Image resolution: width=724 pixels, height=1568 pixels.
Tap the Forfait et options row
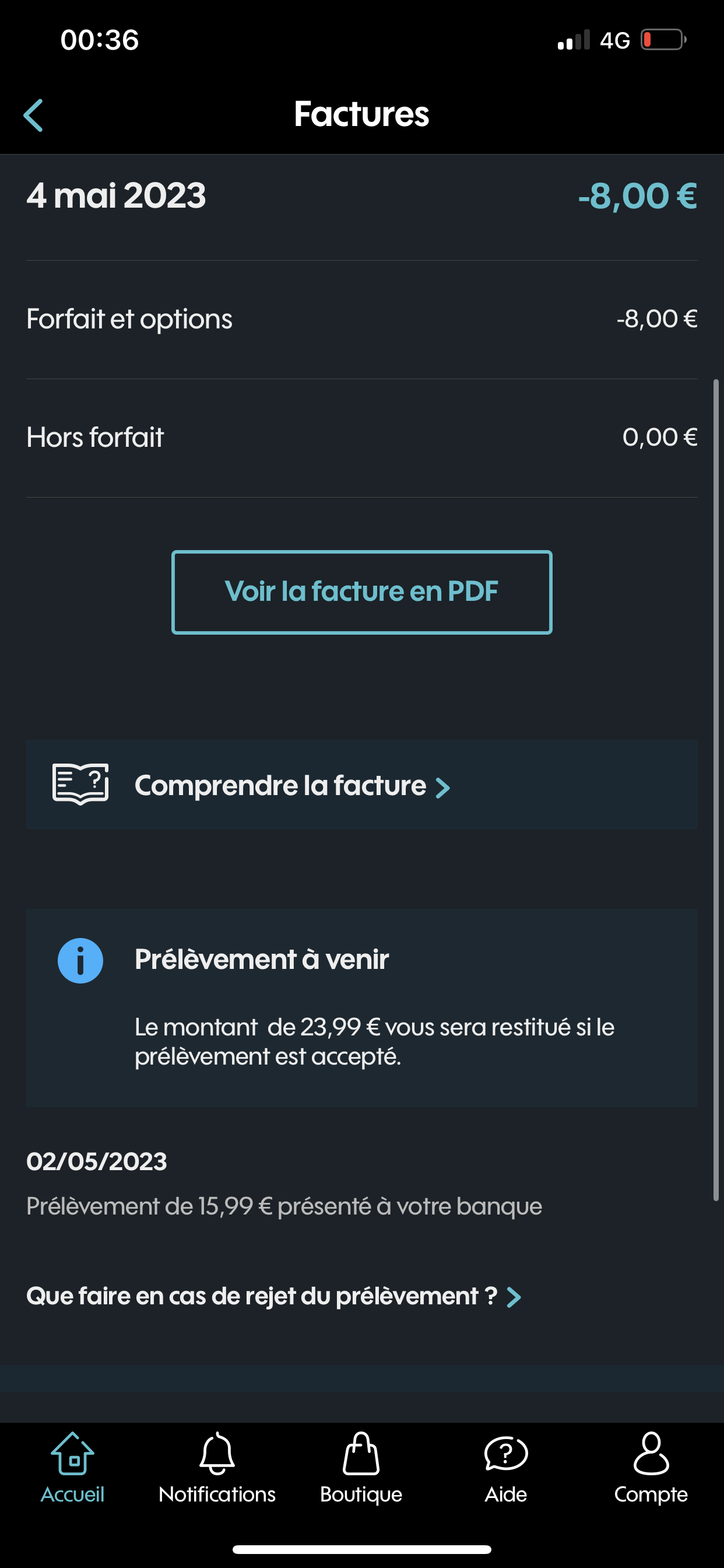pos(361,318)
